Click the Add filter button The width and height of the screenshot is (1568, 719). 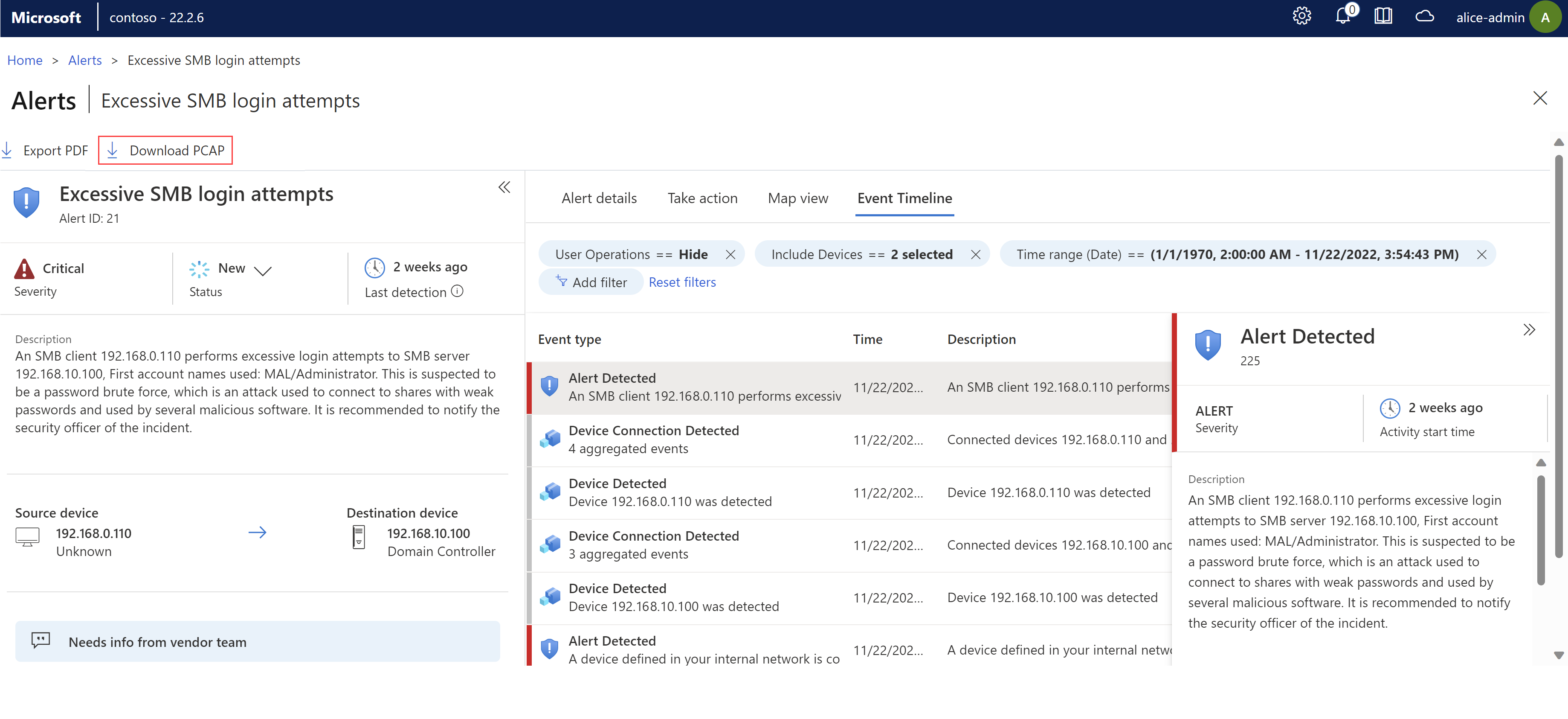click(x=591, y=282)
